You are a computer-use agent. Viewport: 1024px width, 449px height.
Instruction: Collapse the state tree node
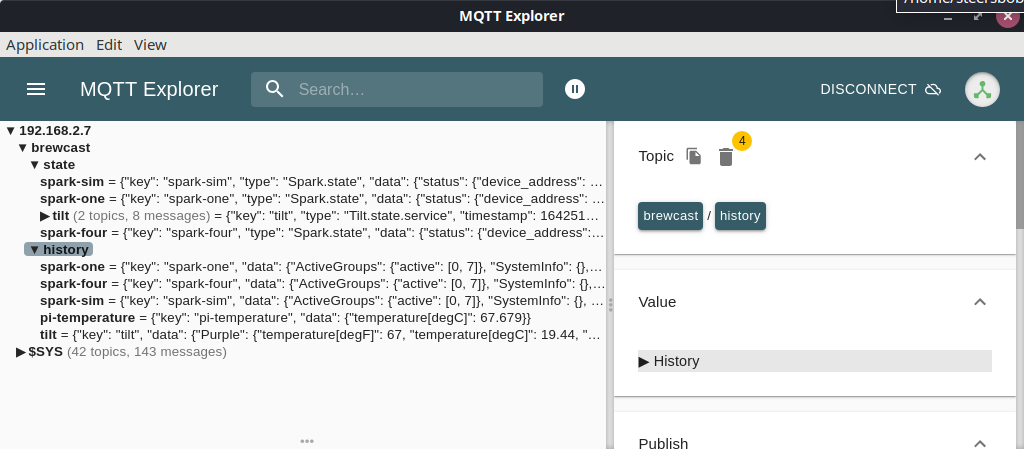tap(35, 164)
